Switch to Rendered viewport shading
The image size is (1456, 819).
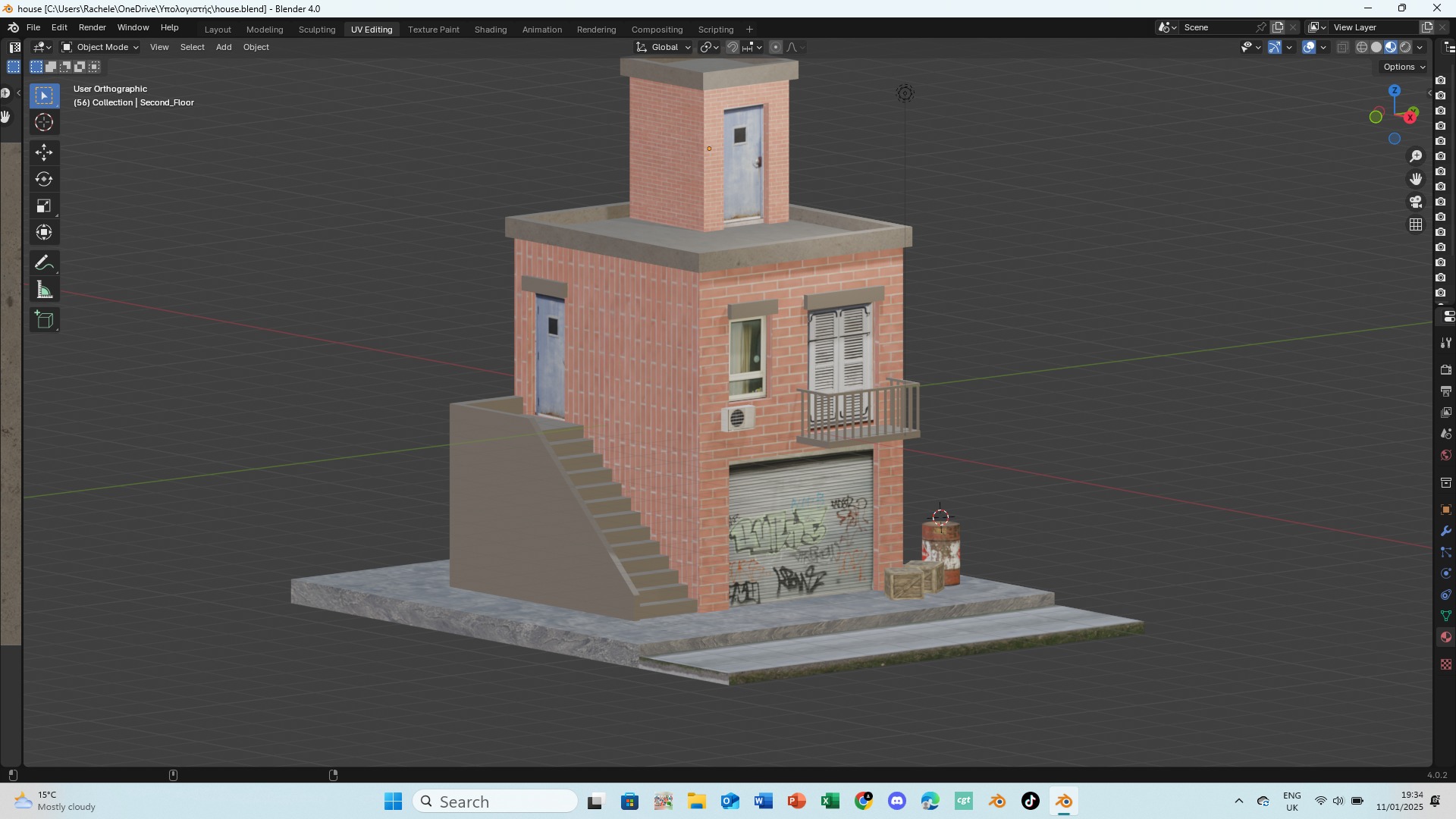point(1405,47)
